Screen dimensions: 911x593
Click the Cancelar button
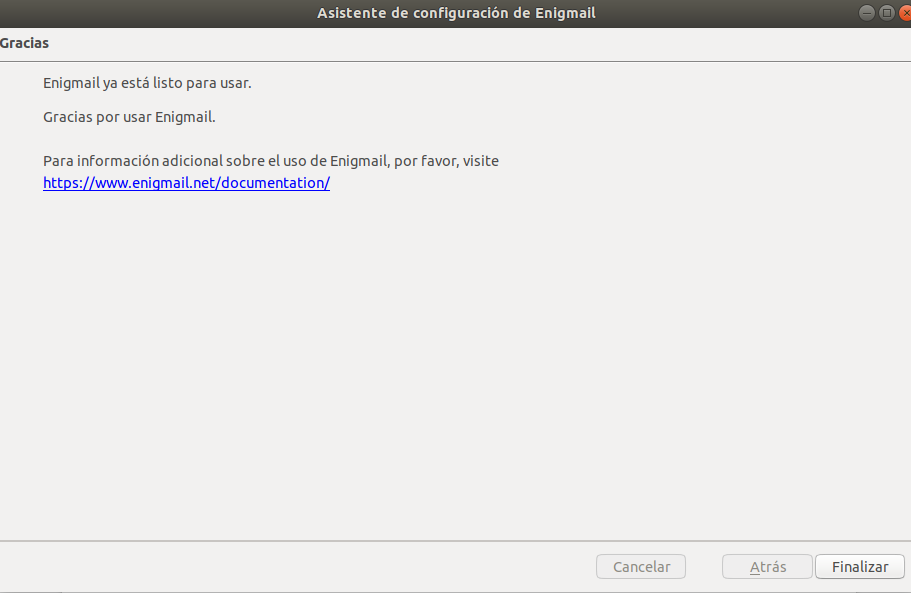(x=641, y=566)
